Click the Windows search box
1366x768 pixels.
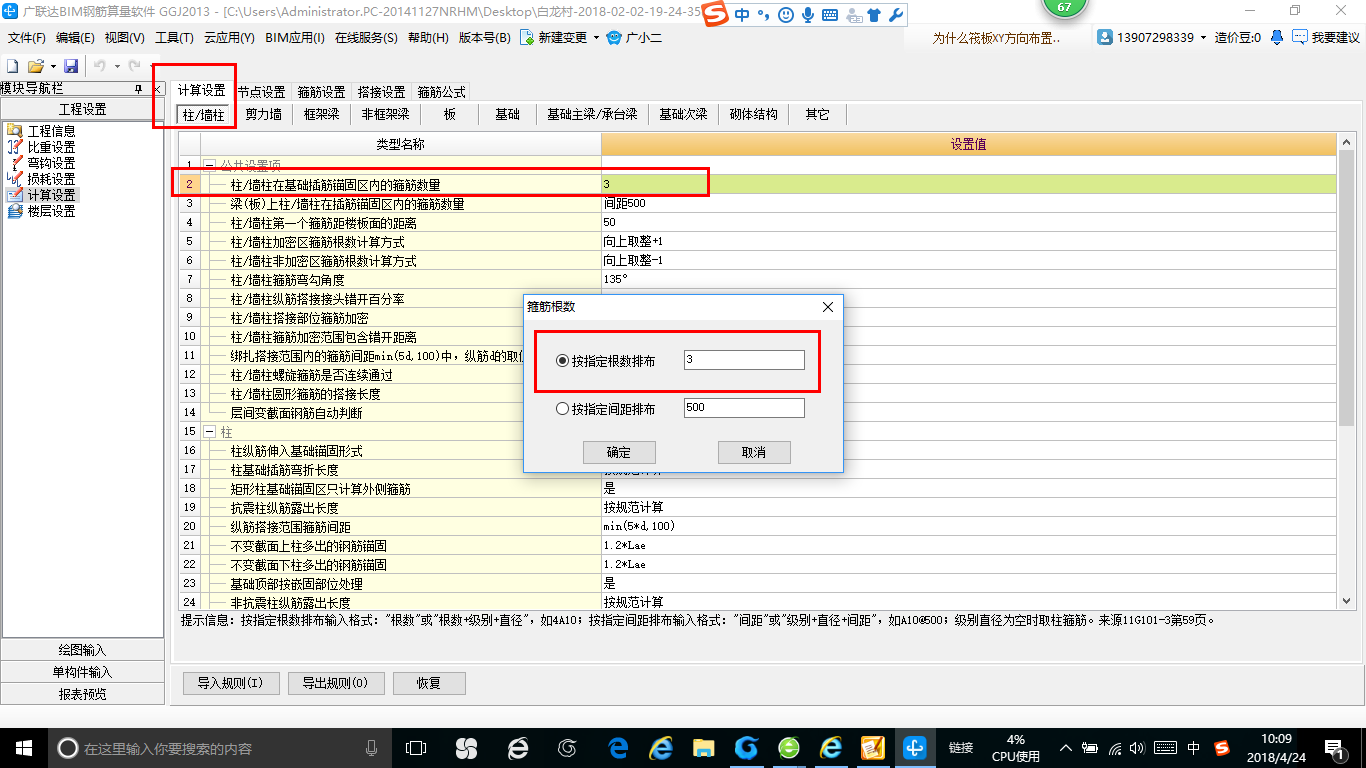218,748
